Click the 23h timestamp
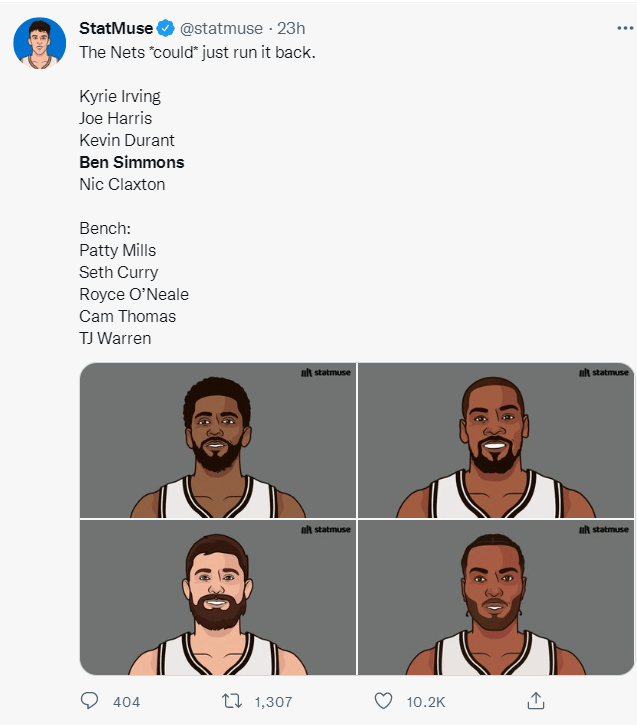The image size is (637, 725). pyautogui.click(x=291, y=28)
